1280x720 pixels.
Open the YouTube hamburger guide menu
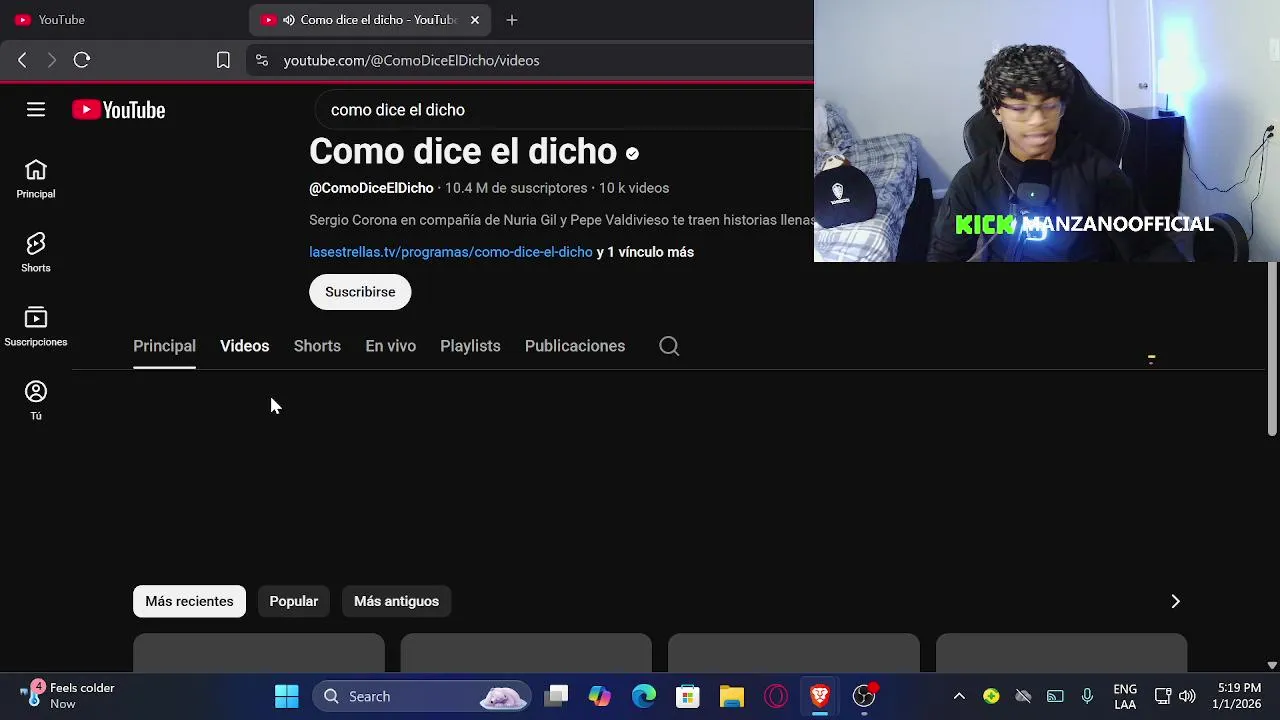(x=36, y=110)
